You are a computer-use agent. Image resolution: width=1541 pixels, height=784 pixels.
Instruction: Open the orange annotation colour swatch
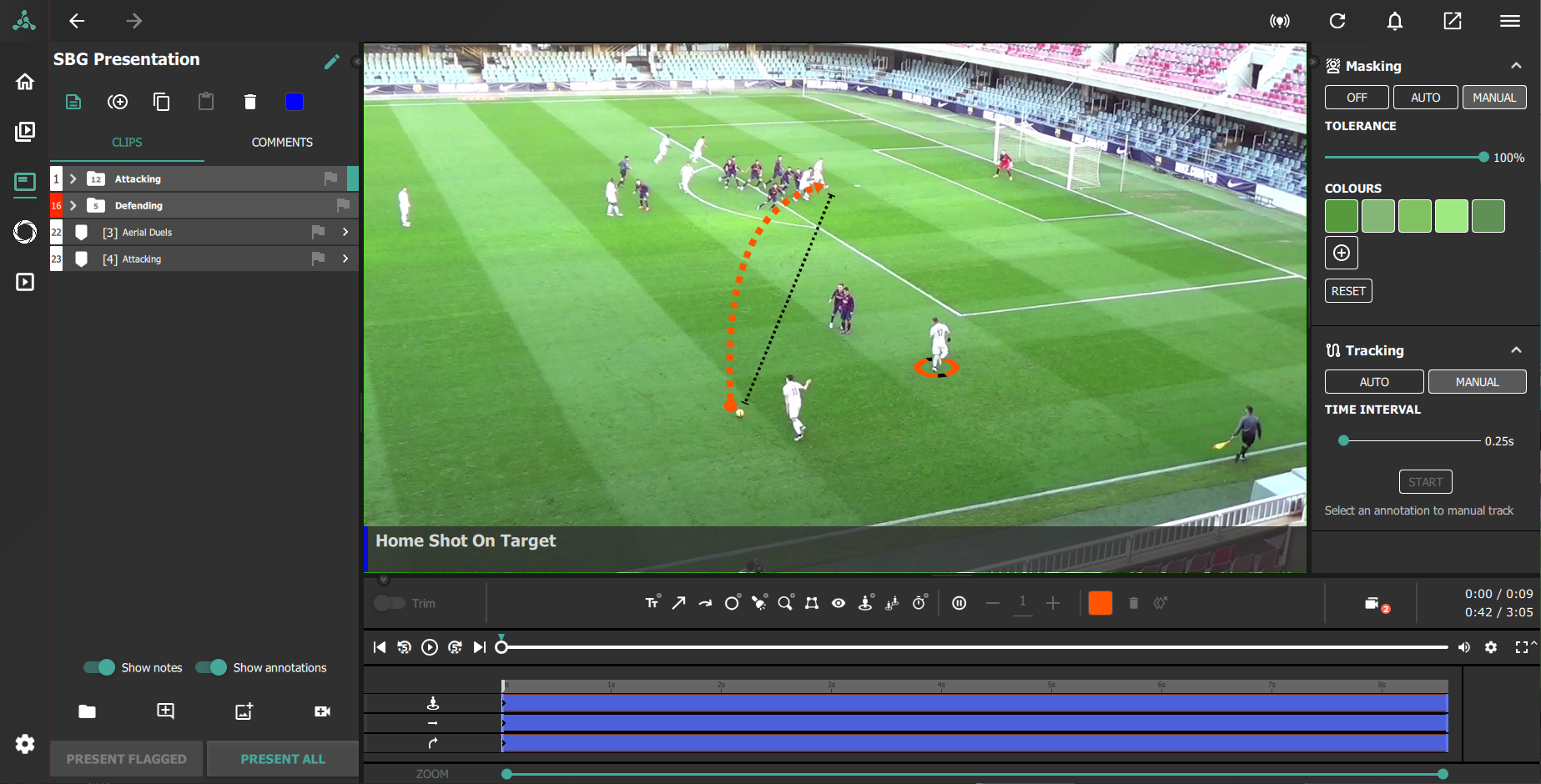point(1100,603)
